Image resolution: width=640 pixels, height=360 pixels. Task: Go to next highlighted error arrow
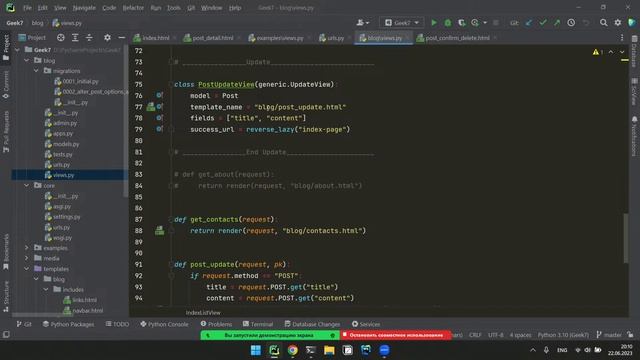(x=622, y=52)
